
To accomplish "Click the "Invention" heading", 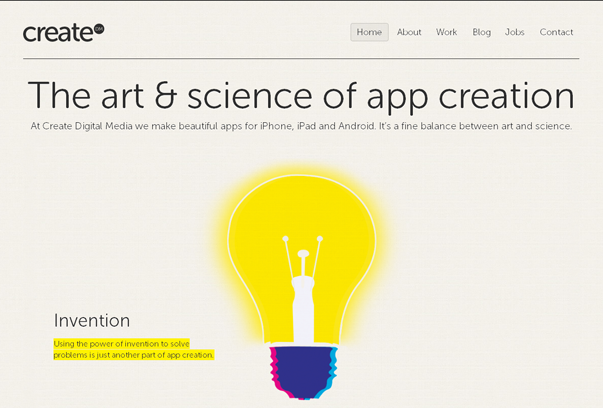I will pos(92,320).
